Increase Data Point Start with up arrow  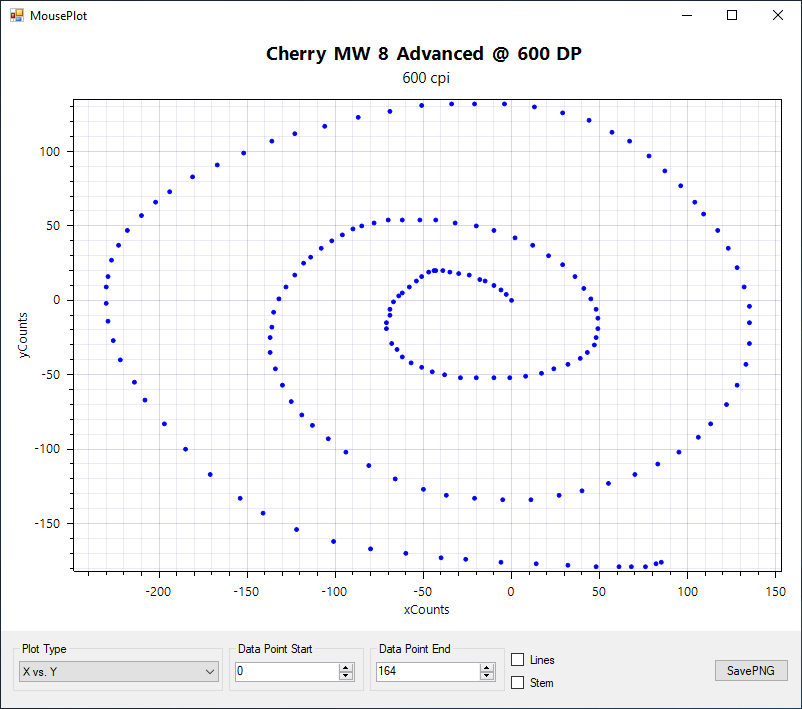(x=346, y=668)
